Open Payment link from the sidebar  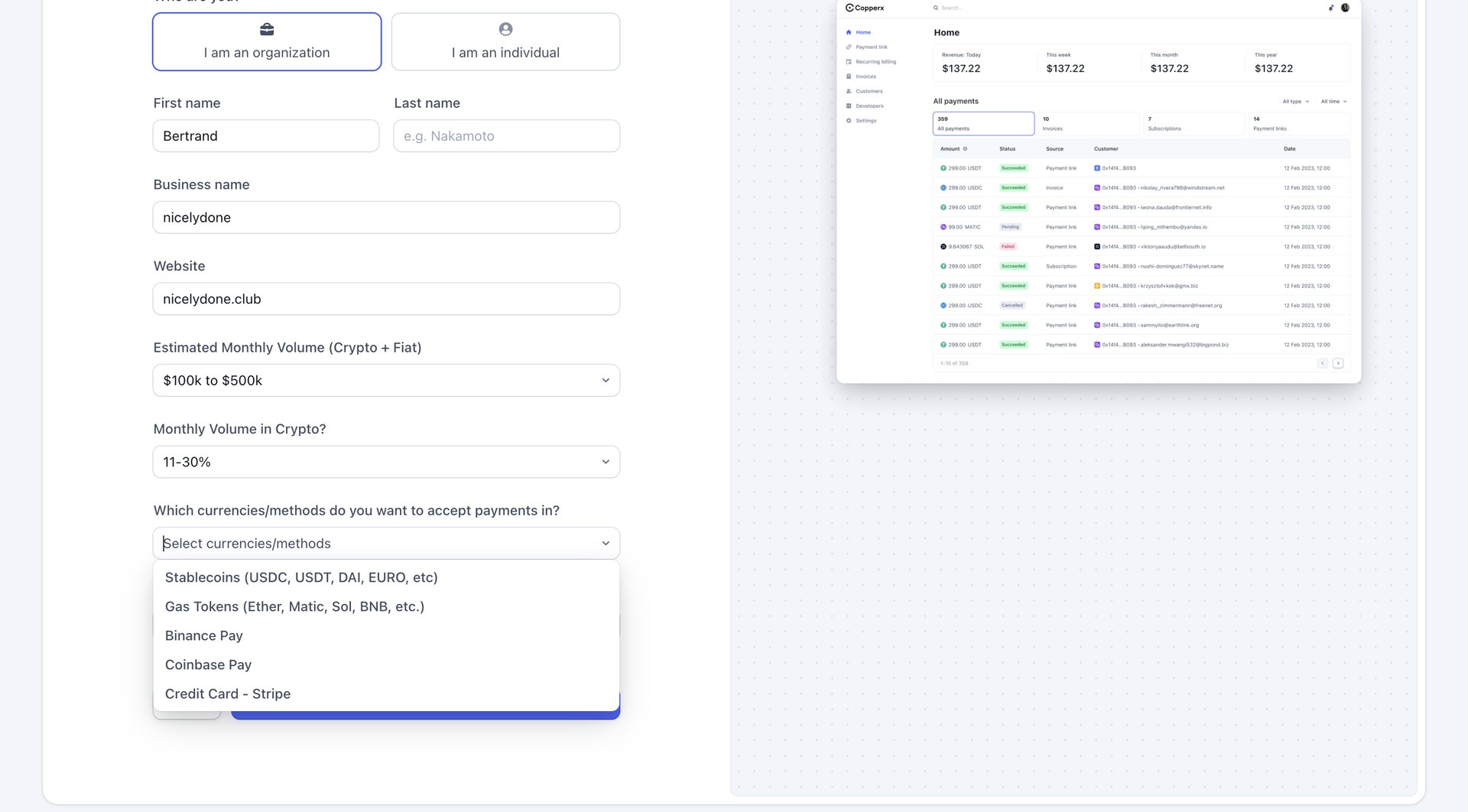coord(849,47)
